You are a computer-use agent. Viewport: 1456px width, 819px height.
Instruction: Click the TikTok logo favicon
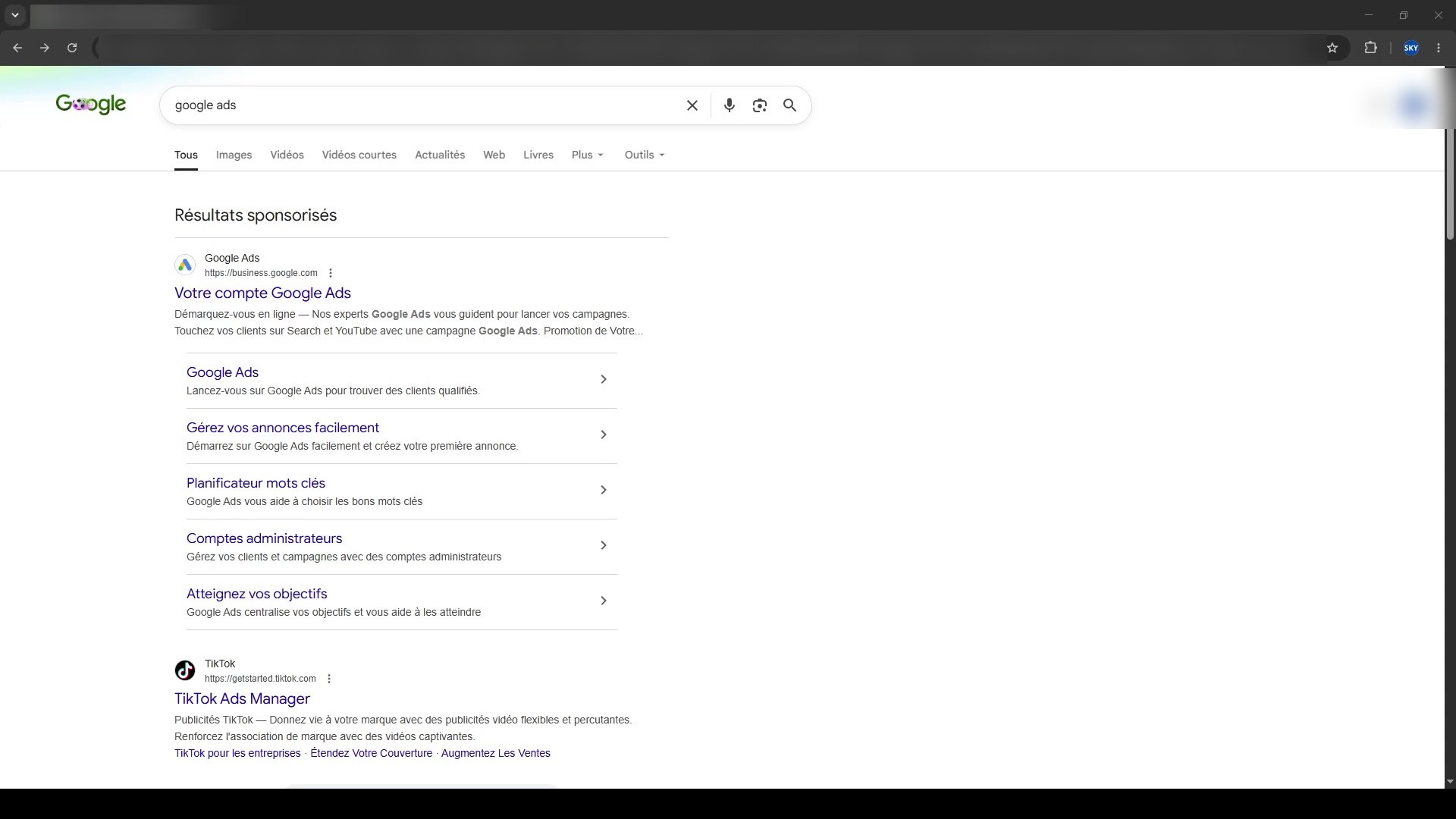coord(185,670)
